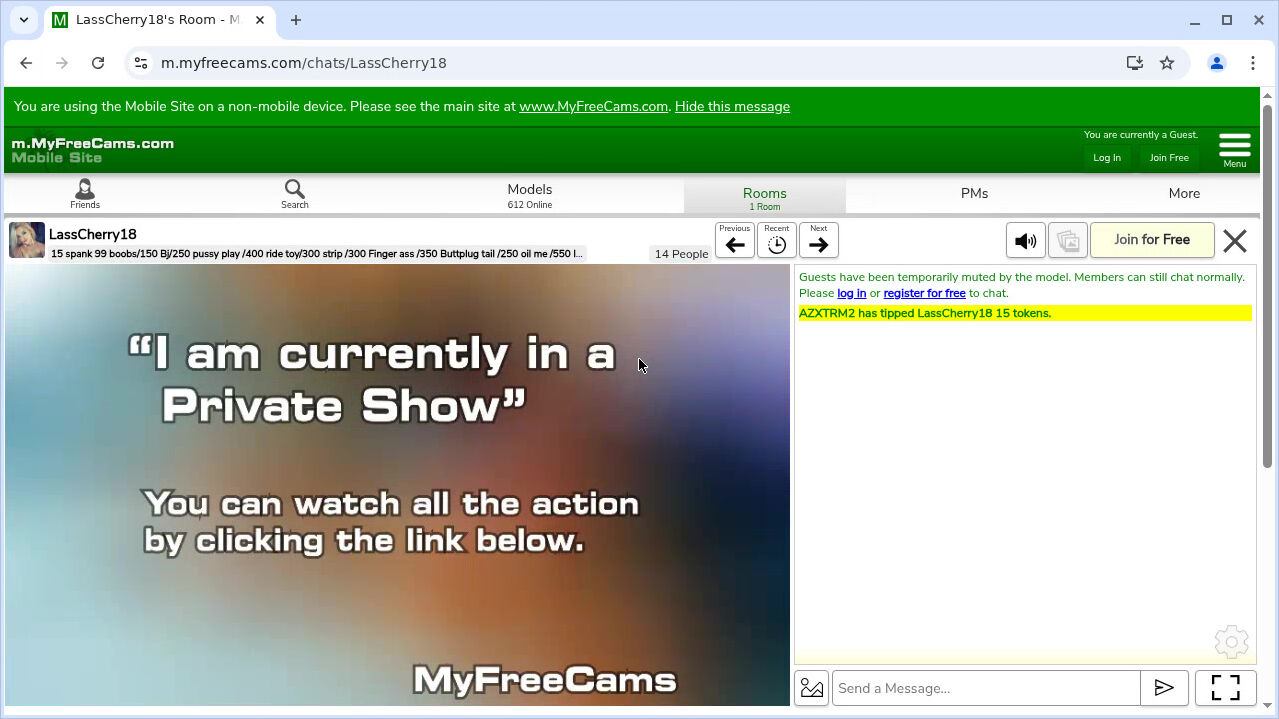Viewport: 1279px width, 719px height.
Task: Open Chrome three-dot options menu
Action: tap(1253, 63)
